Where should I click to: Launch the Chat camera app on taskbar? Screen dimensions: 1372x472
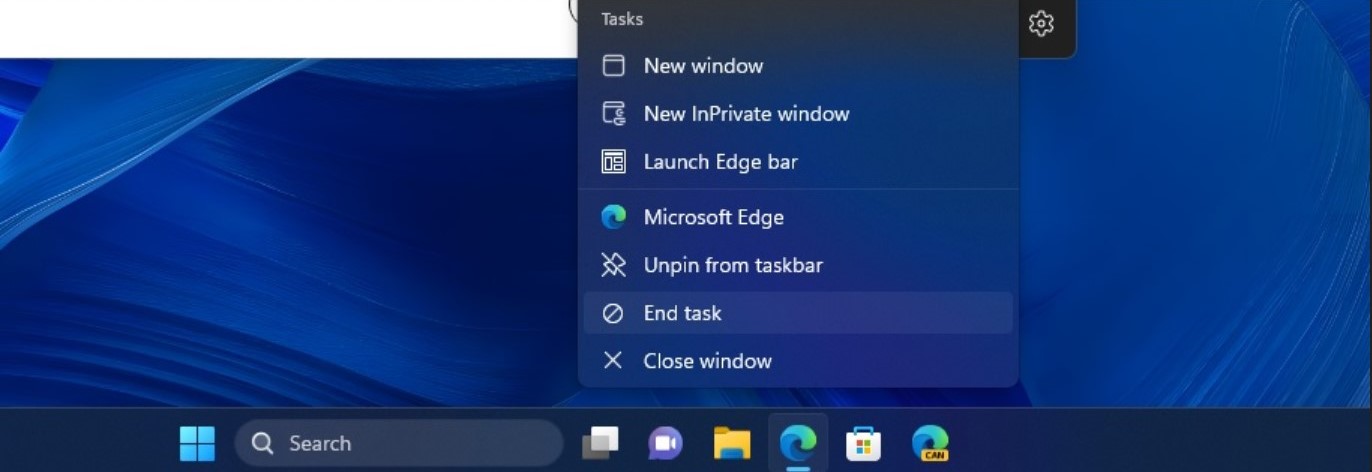665,443
